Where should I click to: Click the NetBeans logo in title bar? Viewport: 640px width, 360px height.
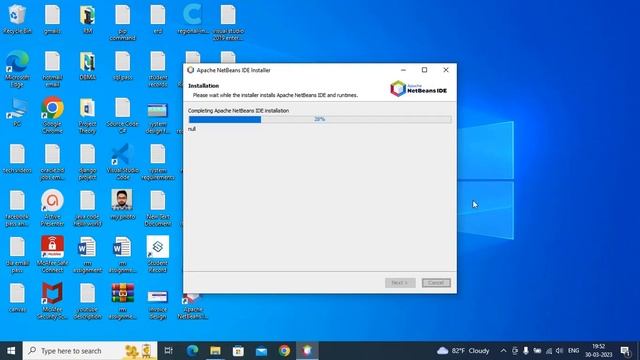191,70
